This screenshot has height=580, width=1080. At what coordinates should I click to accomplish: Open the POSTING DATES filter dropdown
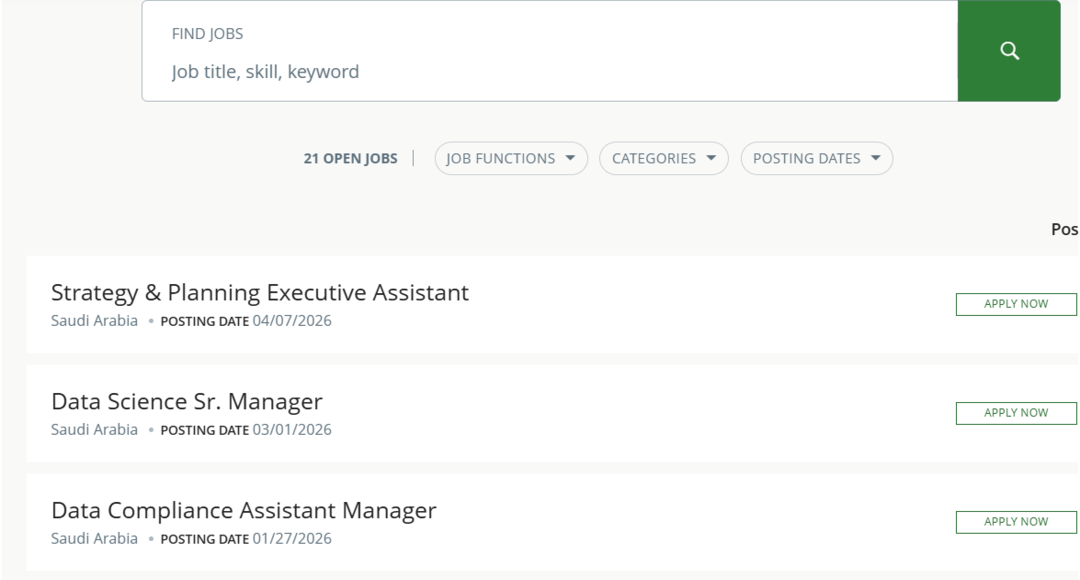[x=816, y=158]
